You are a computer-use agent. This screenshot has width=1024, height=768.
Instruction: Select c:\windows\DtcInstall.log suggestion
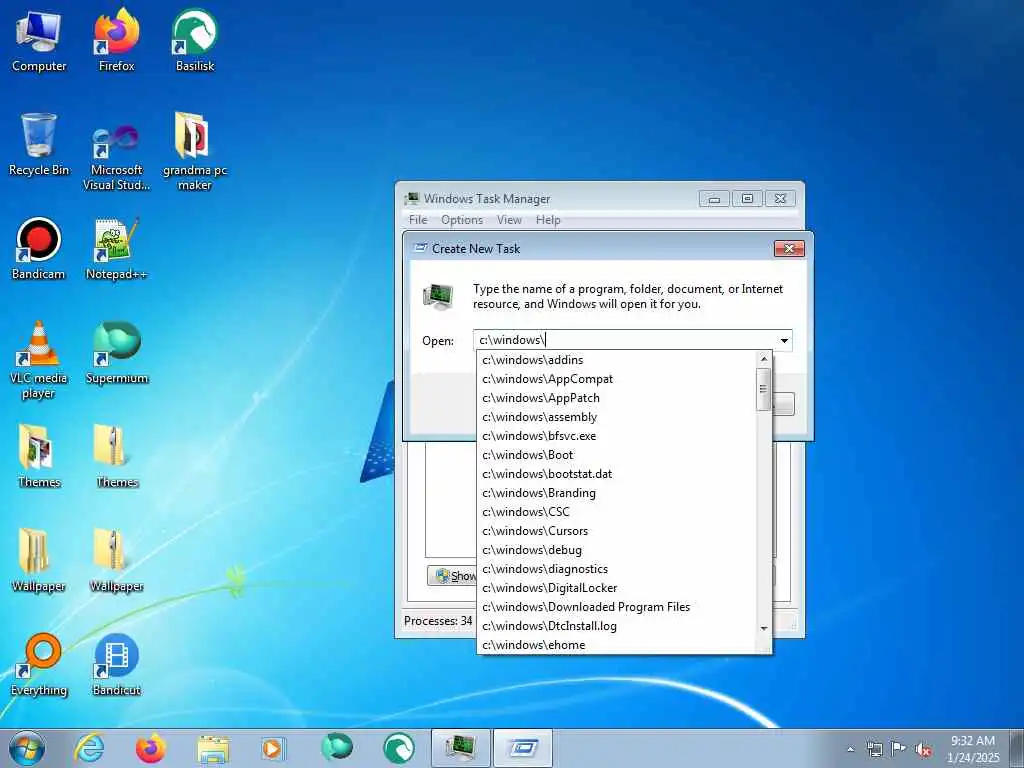click(616, 626)
